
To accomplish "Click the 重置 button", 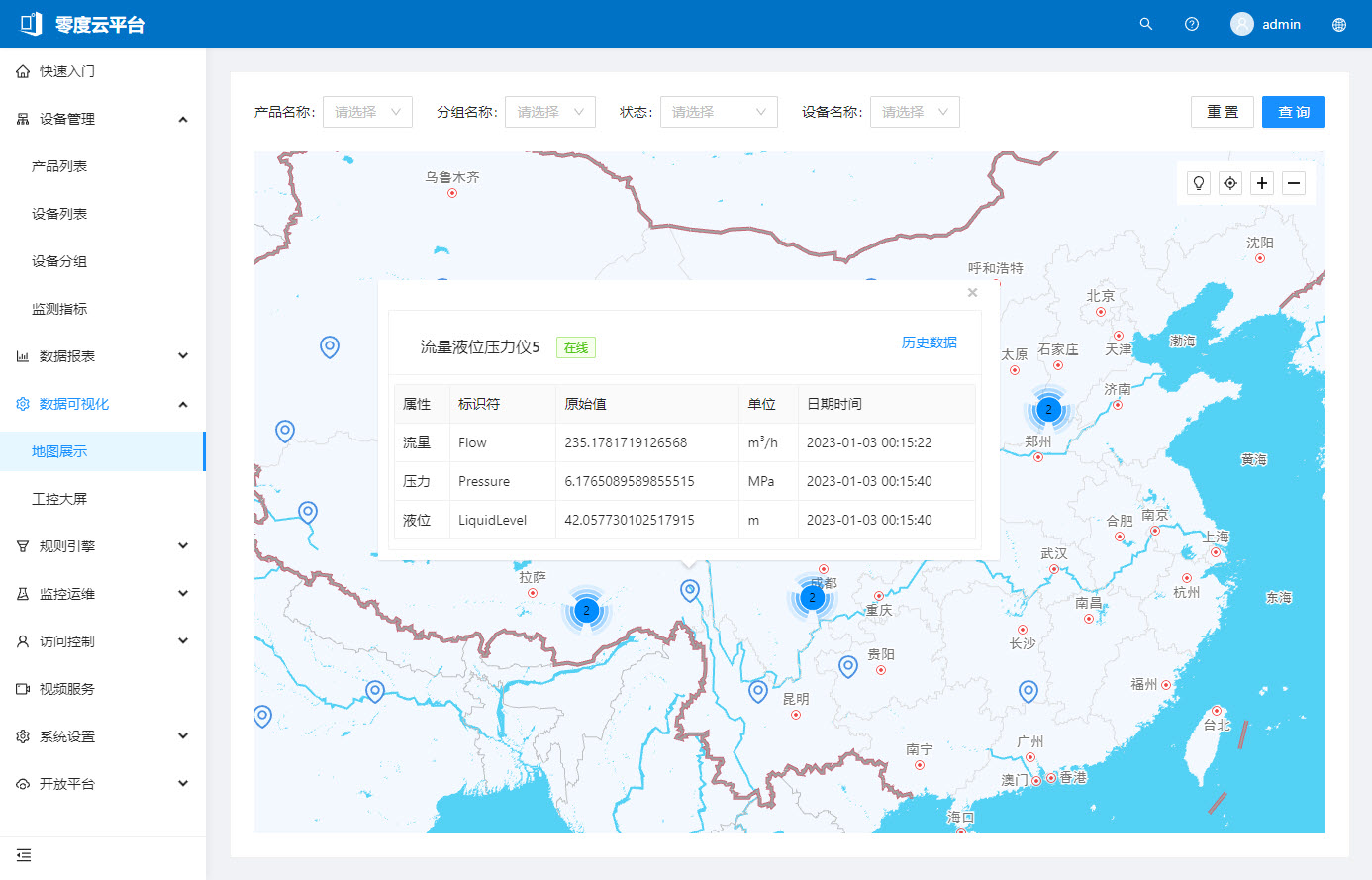I will click(x=1223, y=112).
